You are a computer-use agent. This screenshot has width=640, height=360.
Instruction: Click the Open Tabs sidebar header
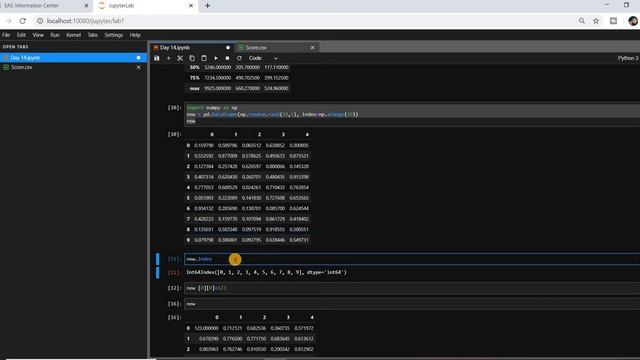coord(16,47)
